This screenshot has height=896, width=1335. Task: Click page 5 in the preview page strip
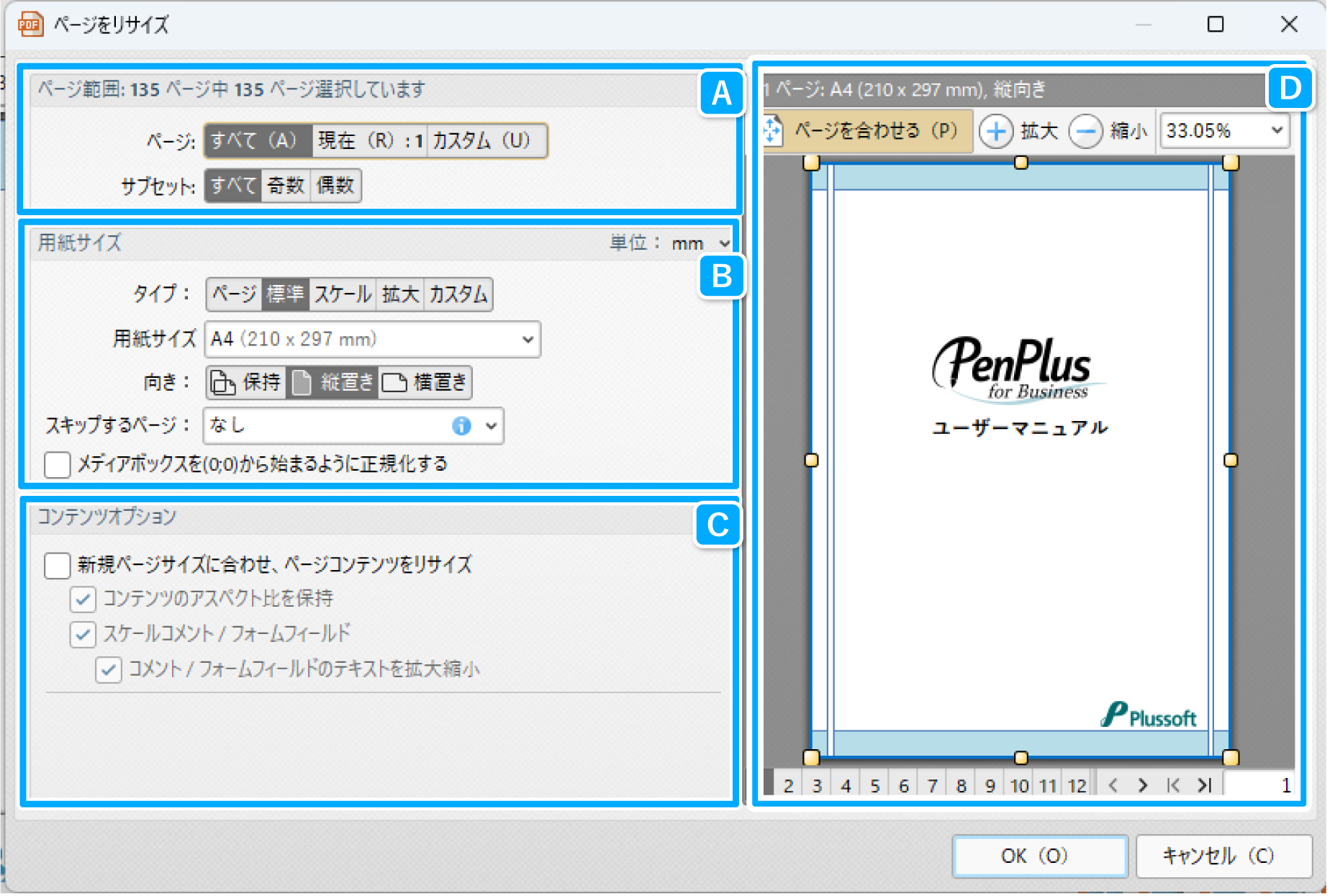(874, 785)
